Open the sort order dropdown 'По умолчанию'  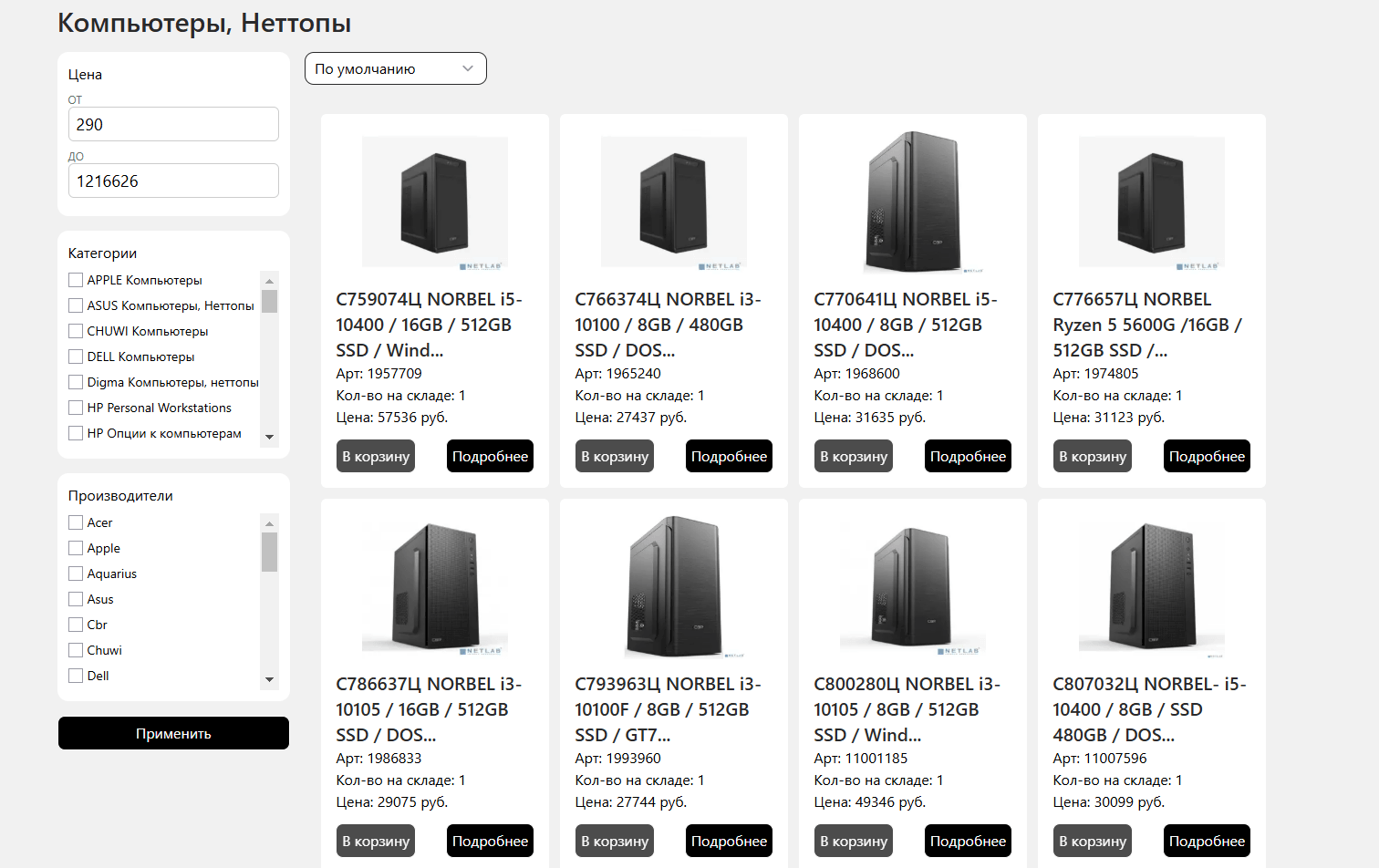(396, 68)
